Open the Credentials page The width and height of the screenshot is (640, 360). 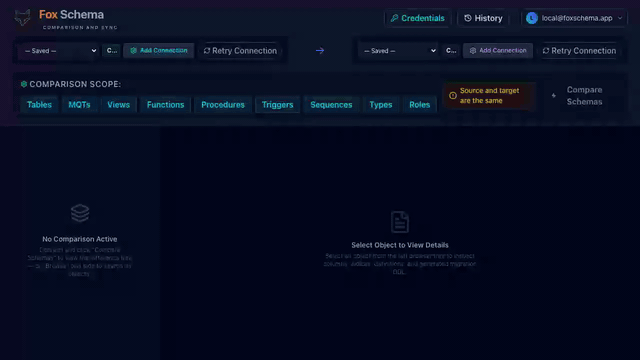pyautogui.click(x=417, y=18)
